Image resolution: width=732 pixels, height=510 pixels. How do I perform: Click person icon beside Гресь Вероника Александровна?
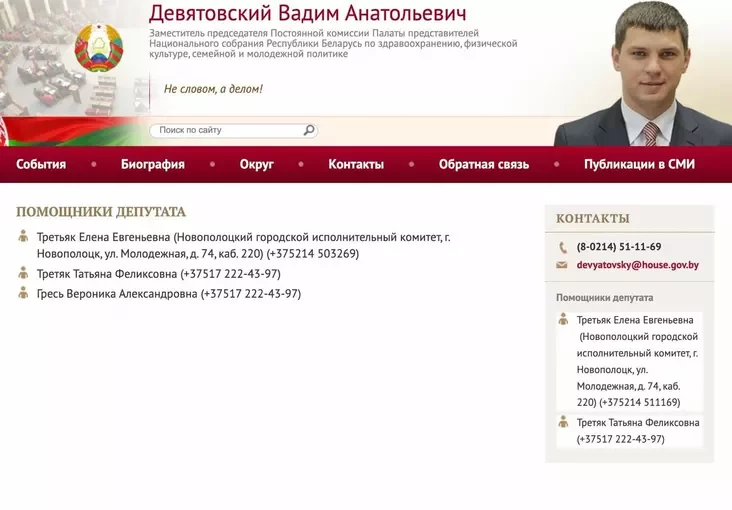(x=23, y=293)
